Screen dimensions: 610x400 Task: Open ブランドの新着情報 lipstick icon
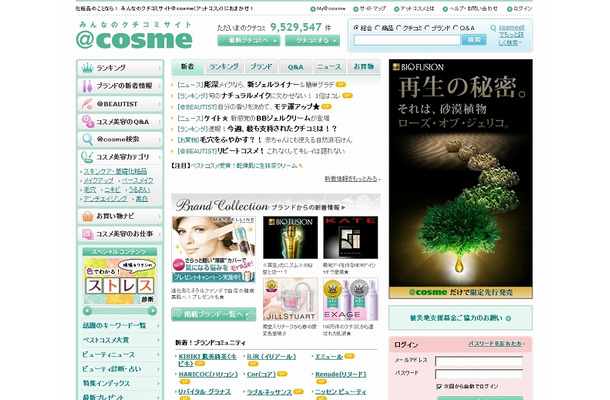pyautogui.click(x=87, y=86)
